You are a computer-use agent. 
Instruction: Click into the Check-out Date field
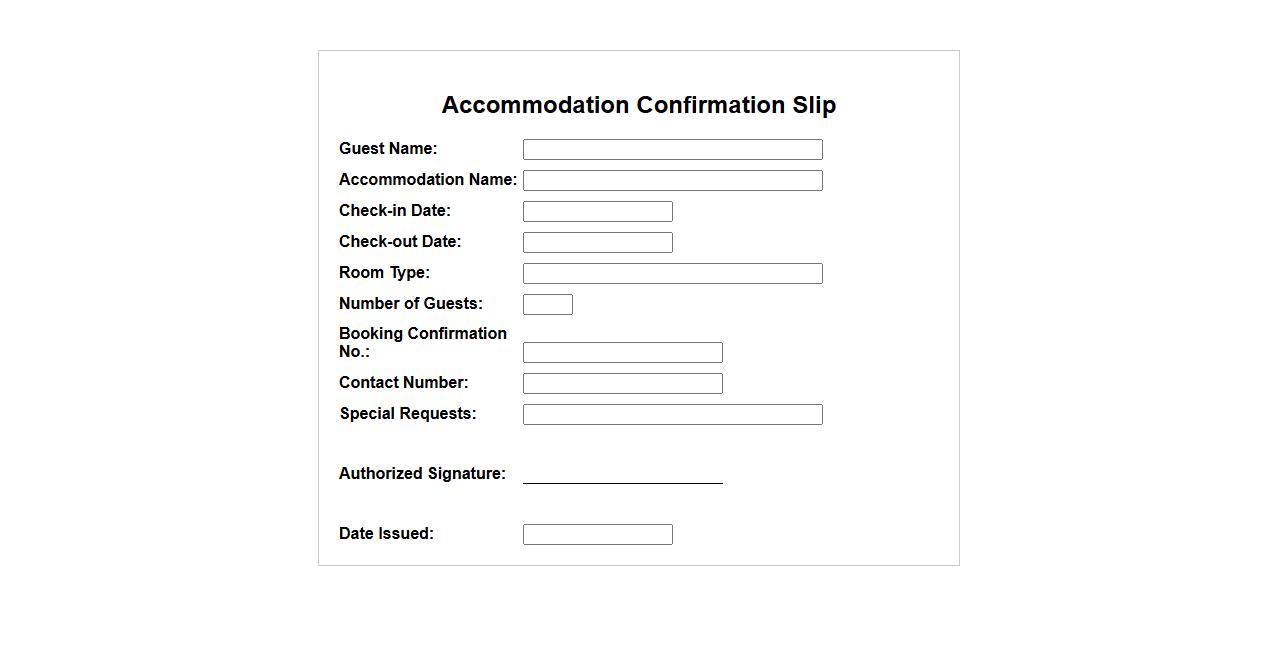click(x=597, y=243)
